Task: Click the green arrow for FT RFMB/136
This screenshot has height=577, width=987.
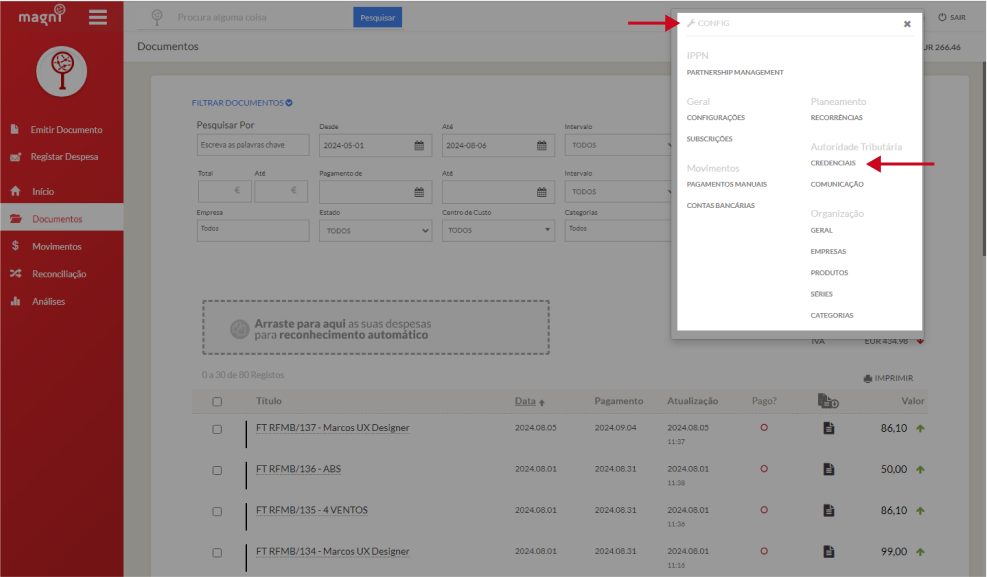Action: 920,469
